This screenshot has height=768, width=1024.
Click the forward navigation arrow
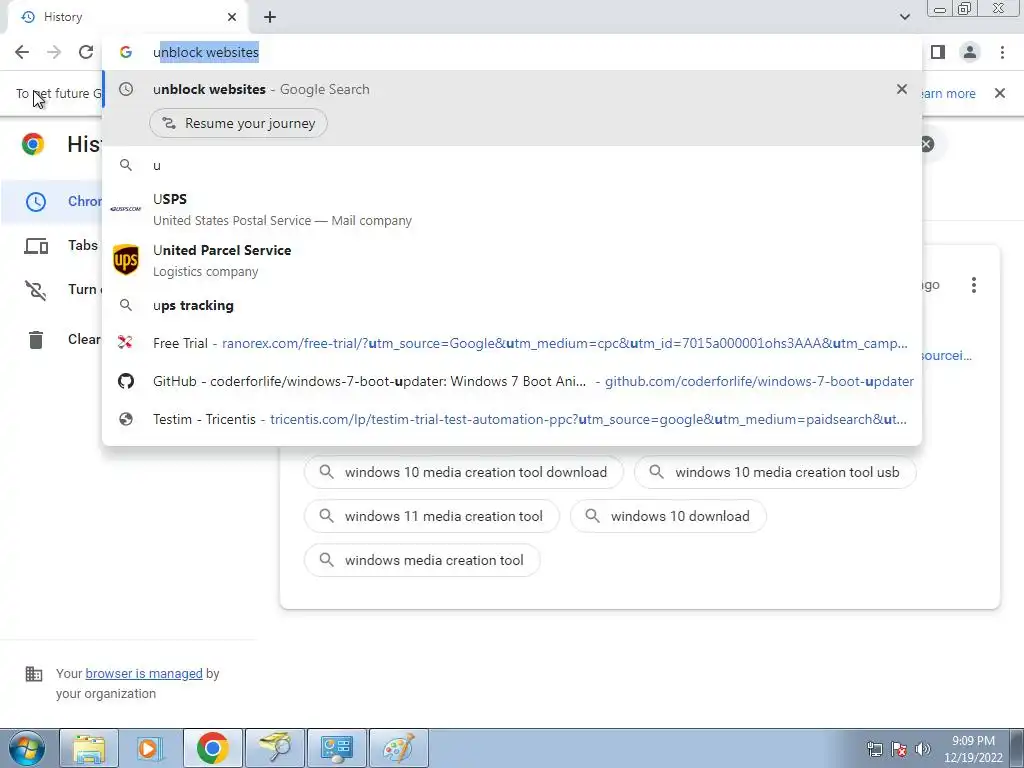point(54,52)
